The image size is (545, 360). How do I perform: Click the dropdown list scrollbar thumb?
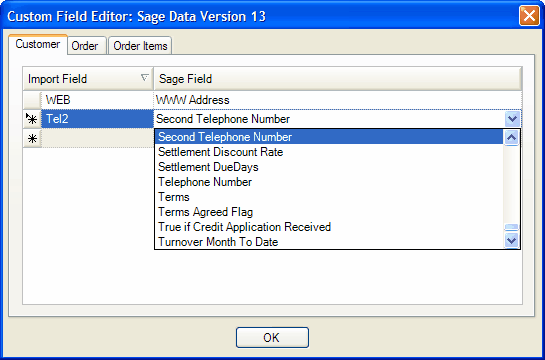[x=512, y=228]
